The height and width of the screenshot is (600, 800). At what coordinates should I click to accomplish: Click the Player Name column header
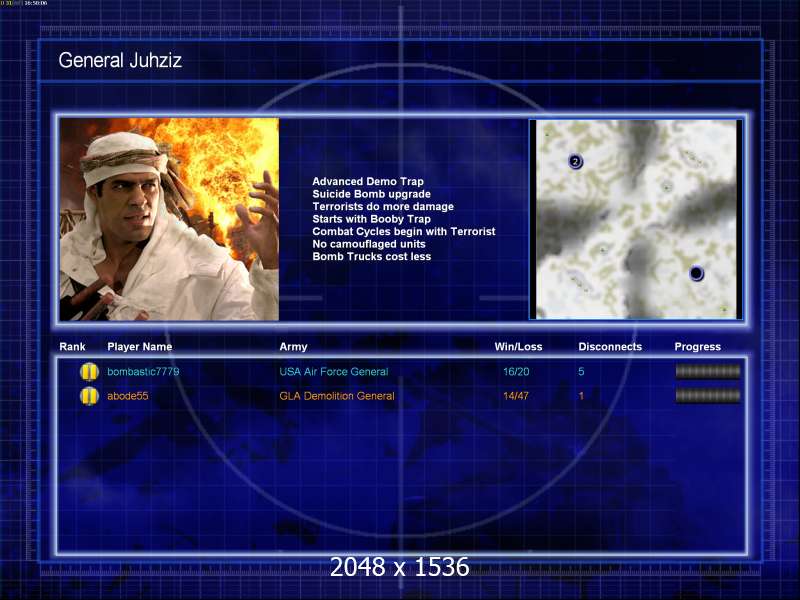(x=140, y=346)
